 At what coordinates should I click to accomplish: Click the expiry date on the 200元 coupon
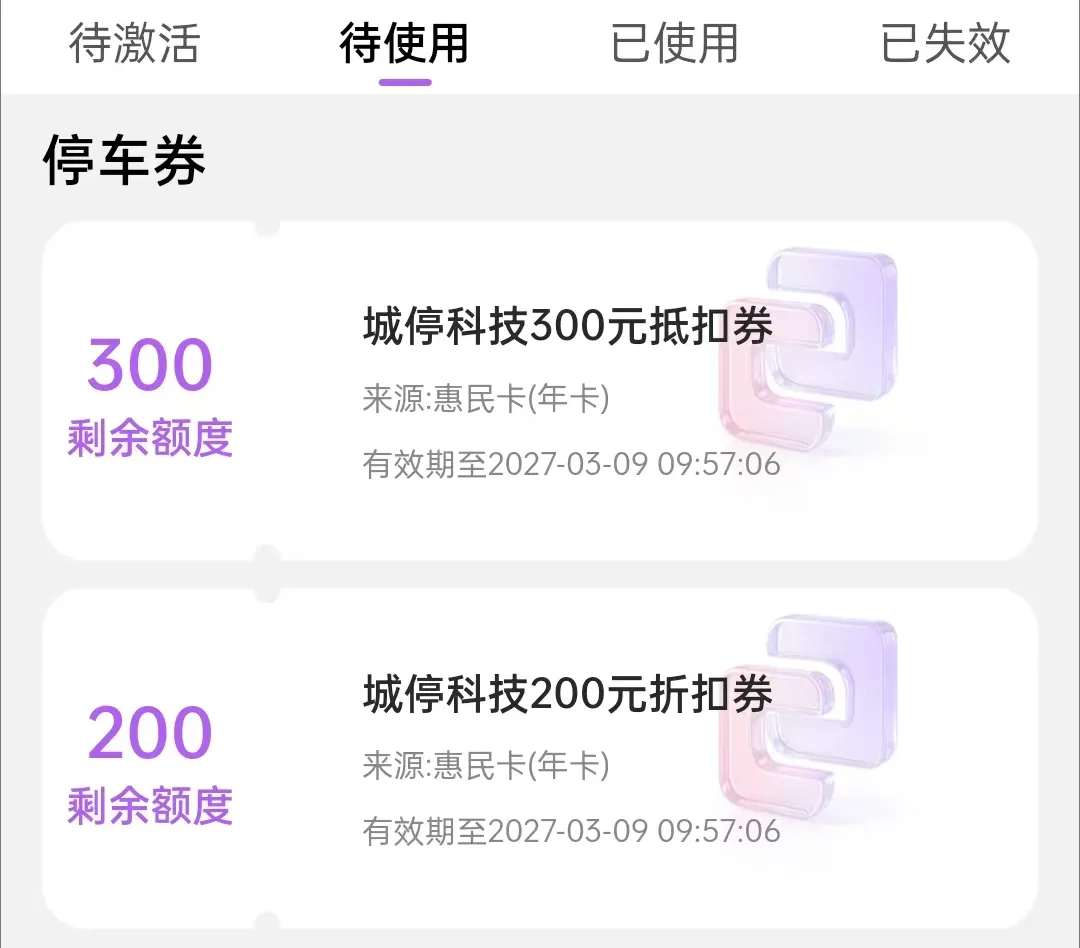[x=572, y=832]
